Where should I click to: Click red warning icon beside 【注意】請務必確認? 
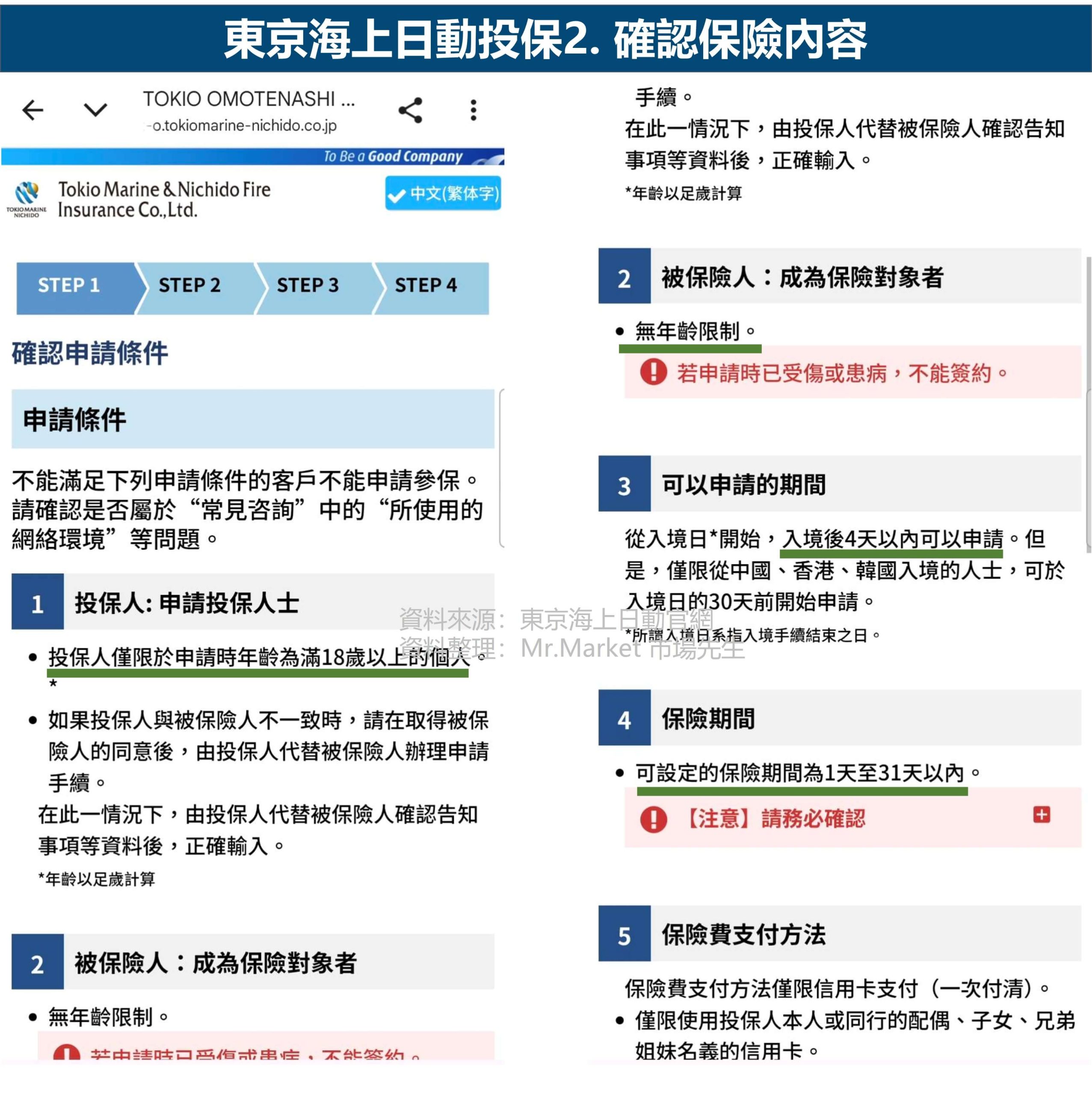click(x=654, y=819)
